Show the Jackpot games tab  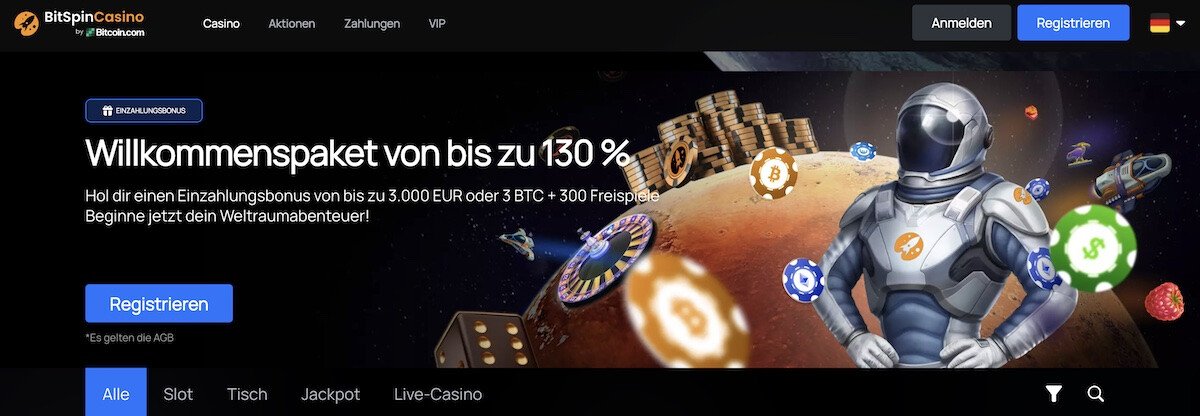point(331,394)
